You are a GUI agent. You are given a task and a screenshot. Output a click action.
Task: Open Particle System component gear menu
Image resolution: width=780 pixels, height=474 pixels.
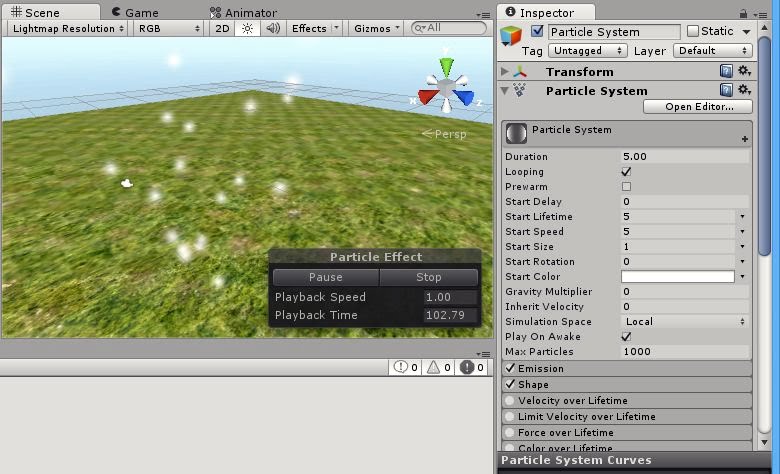(x=744, y=91)
